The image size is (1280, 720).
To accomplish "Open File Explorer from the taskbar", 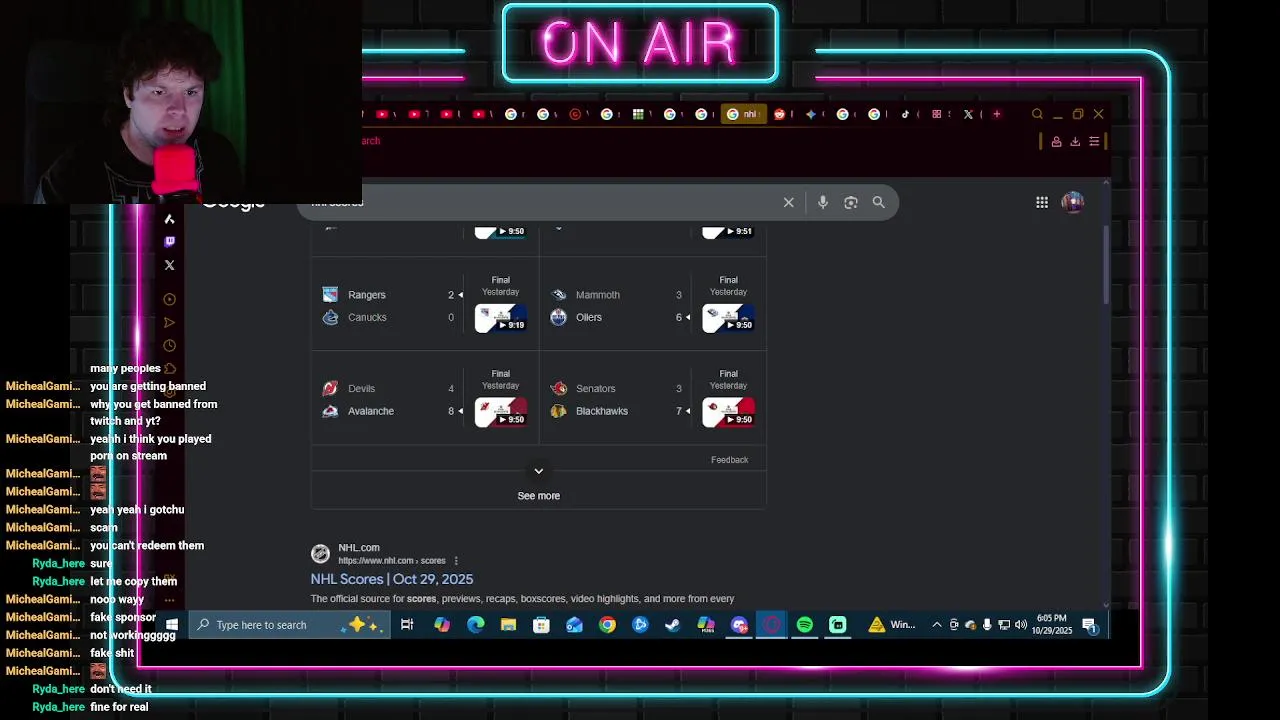I will (508, 625).
